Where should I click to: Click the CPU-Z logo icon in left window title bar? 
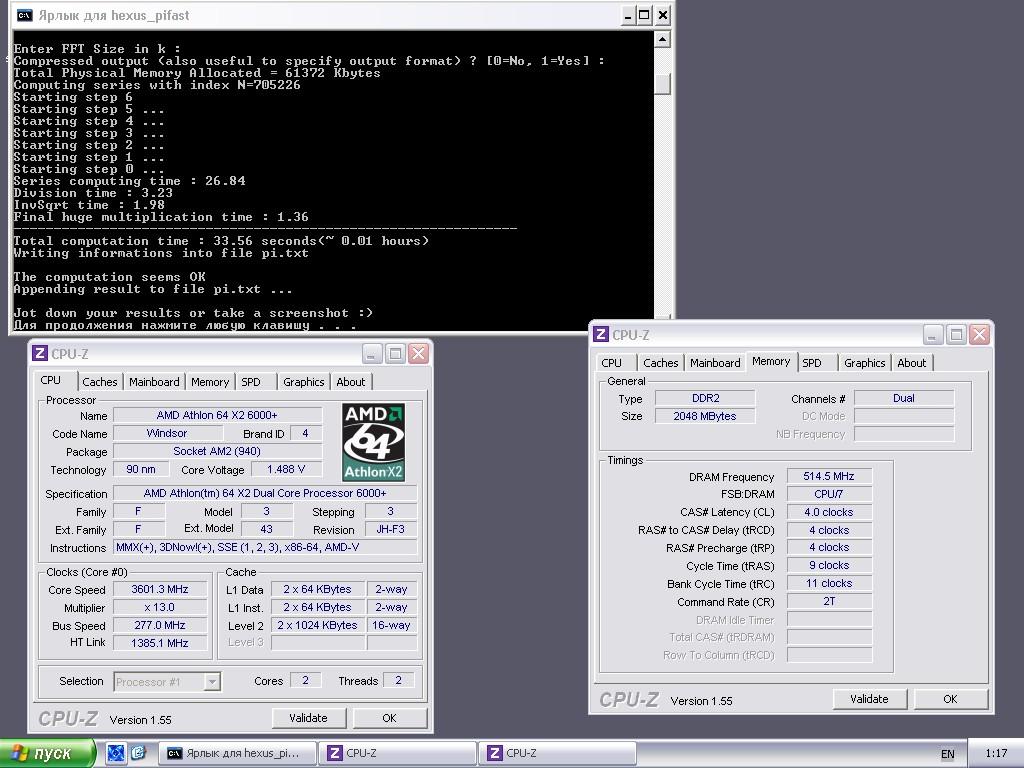pyautogui.click(x=40, y=353)
